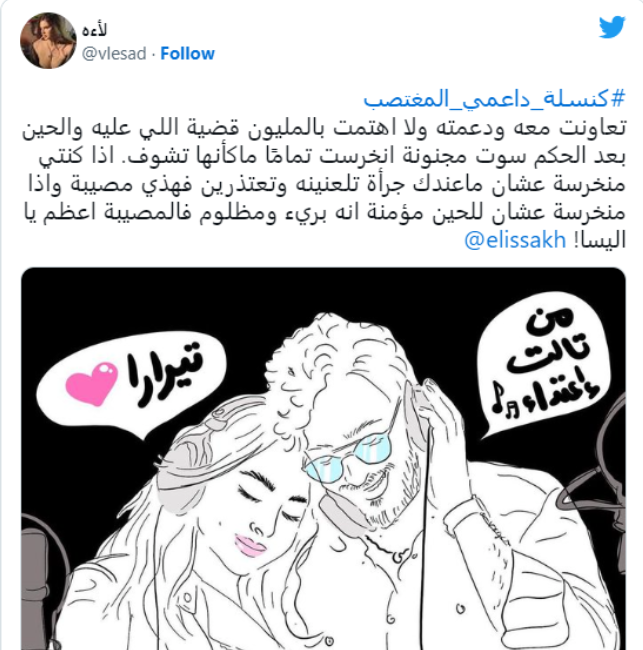The width and height of the screenshot is (643, 650).
Task: Open the @elissakh mention link
Action: click(515, 240)
